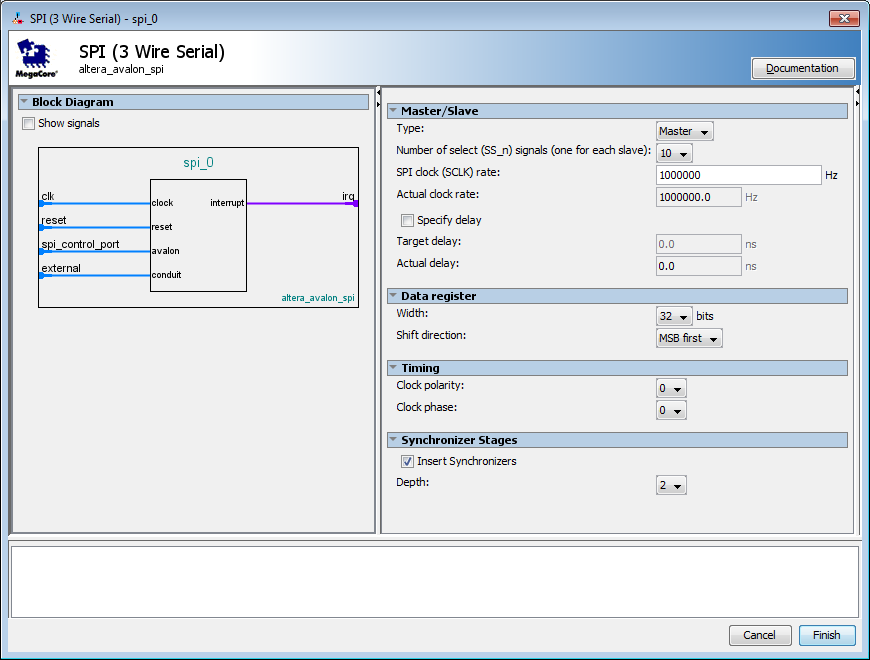The width and height of the screenshot is (870, 660).
Task: Click the title bar application icon
Action: tap(18, 19)
